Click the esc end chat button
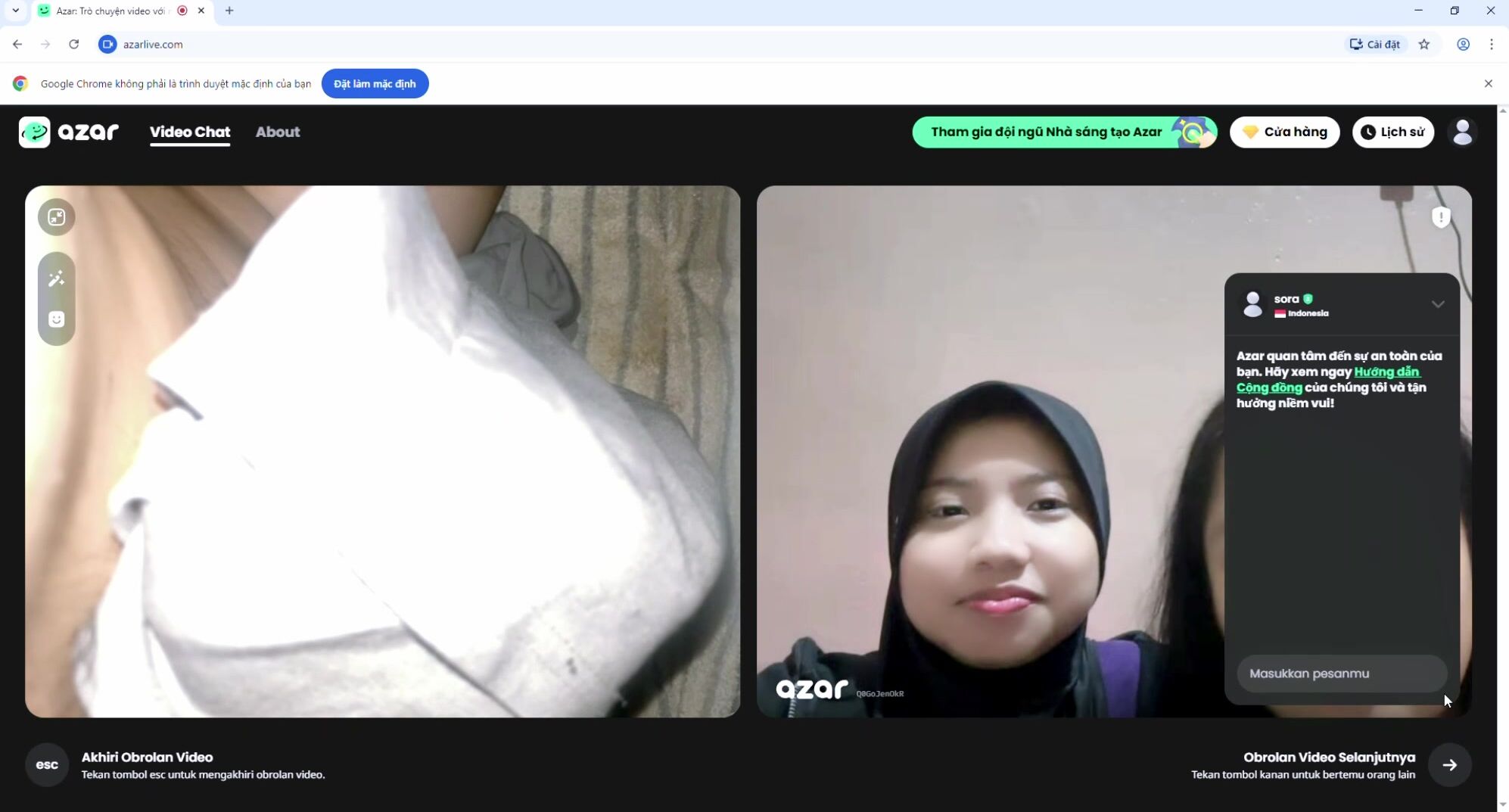 47,765
